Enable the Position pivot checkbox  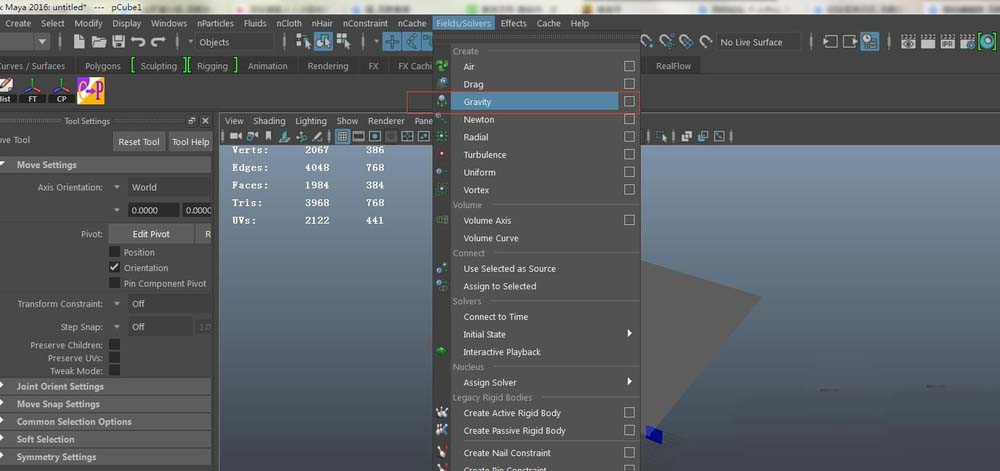pos(115,252)
